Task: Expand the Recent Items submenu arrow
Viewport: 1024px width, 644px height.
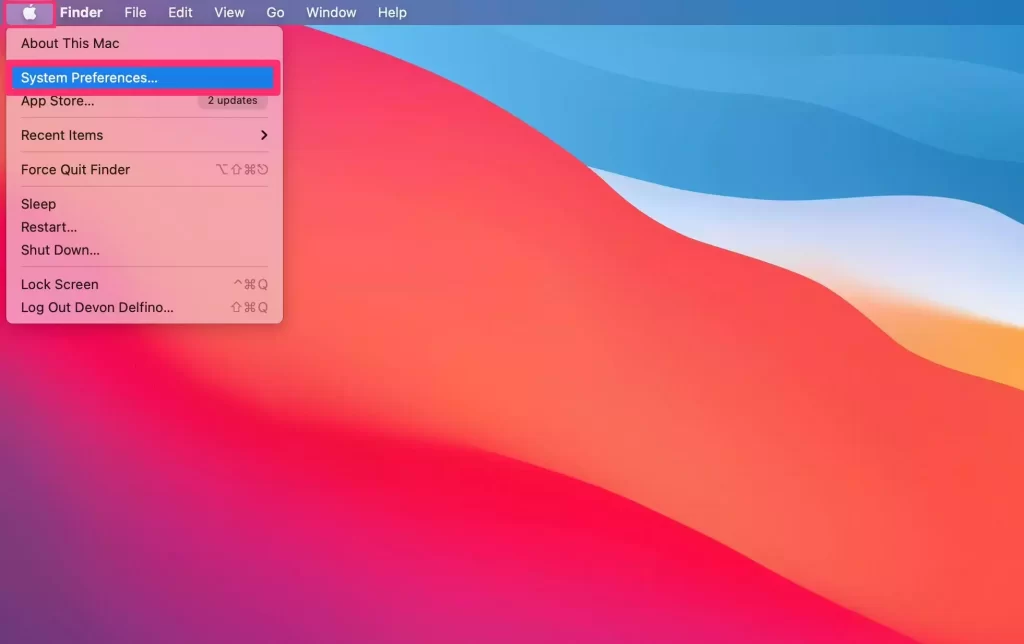Action: tap(264, 135)
